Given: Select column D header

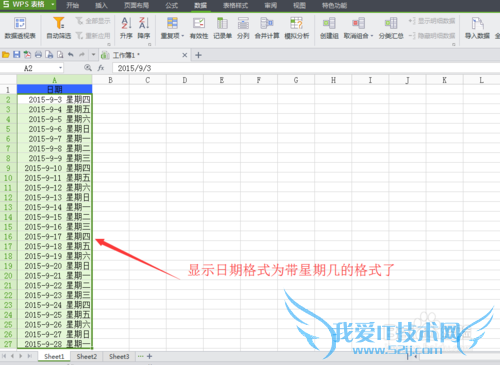Looking at the screenshot, I should pyautogui.click(x=185, y=80).
